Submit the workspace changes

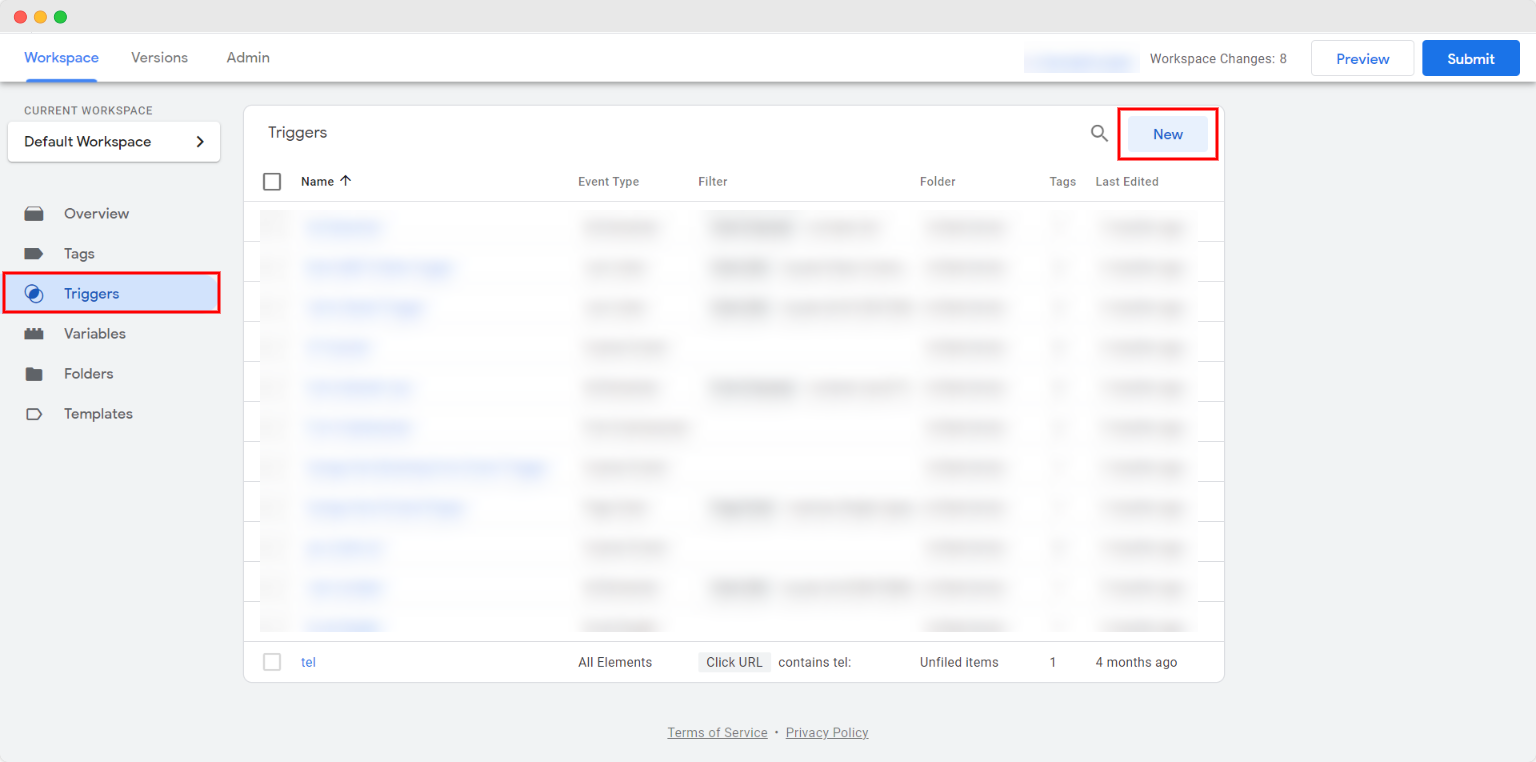[x=1470, y=58]
